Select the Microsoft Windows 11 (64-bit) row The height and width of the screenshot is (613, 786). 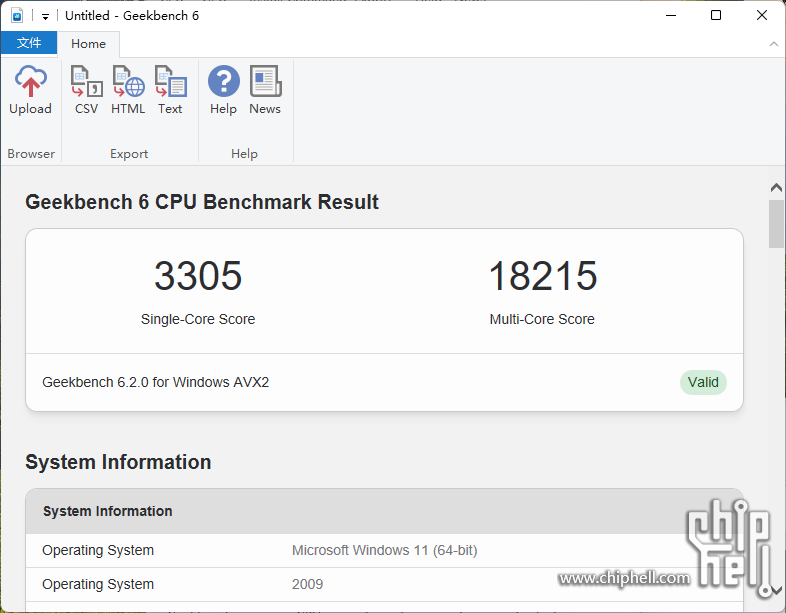[x=384, y=550]
